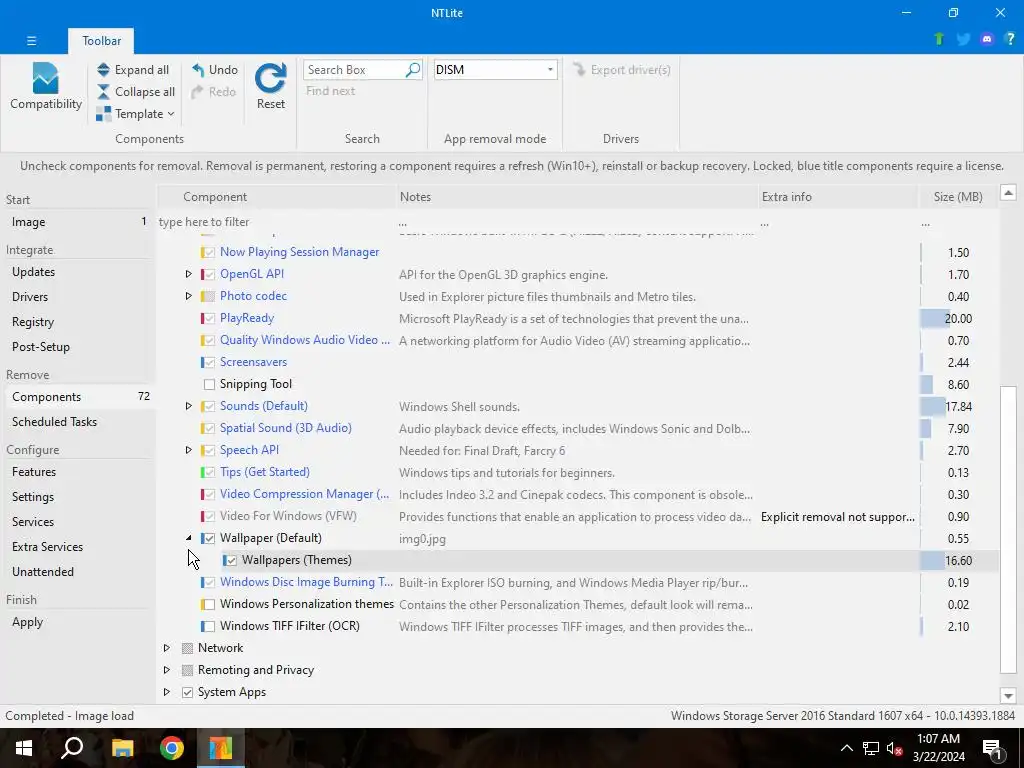Screen dimensions: 1024x768
Task: Click the Reset refresh icon
Action: tap(270, 78)
